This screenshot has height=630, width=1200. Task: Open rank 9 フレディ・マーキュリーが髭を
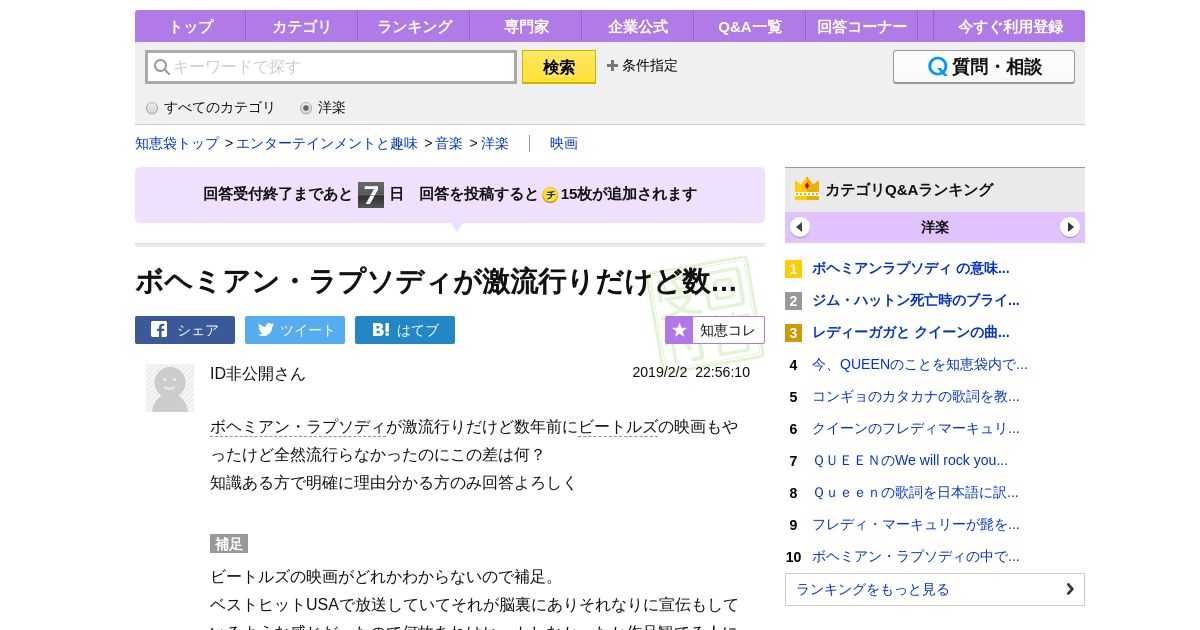coord(915,524)
